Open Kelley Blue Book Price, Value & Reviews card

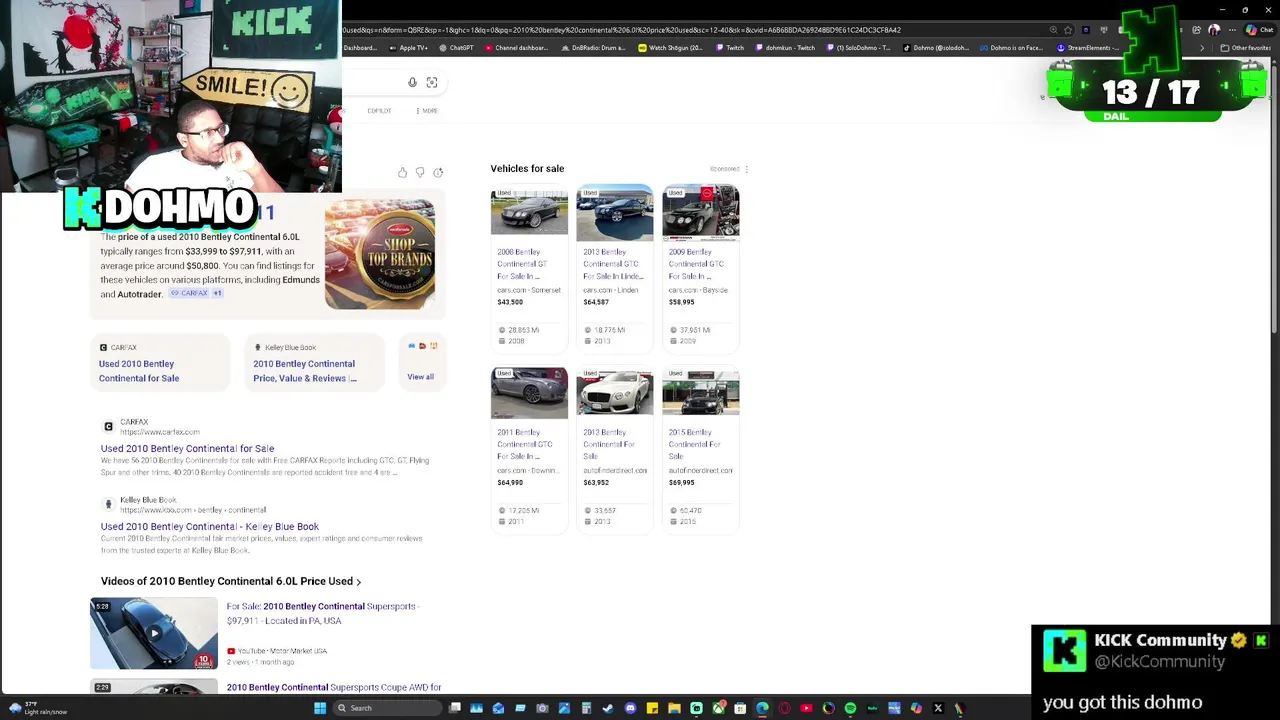(x=314, y=362)
